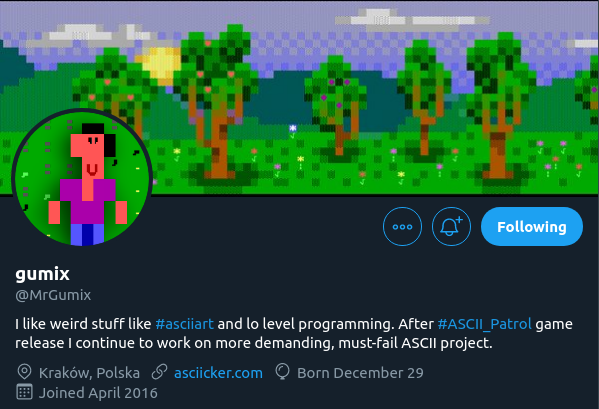The height and width of the screenshot is (409, 599).
Task: Click the location pin icon
Action: pyautogui.click(x=24, y=372)
